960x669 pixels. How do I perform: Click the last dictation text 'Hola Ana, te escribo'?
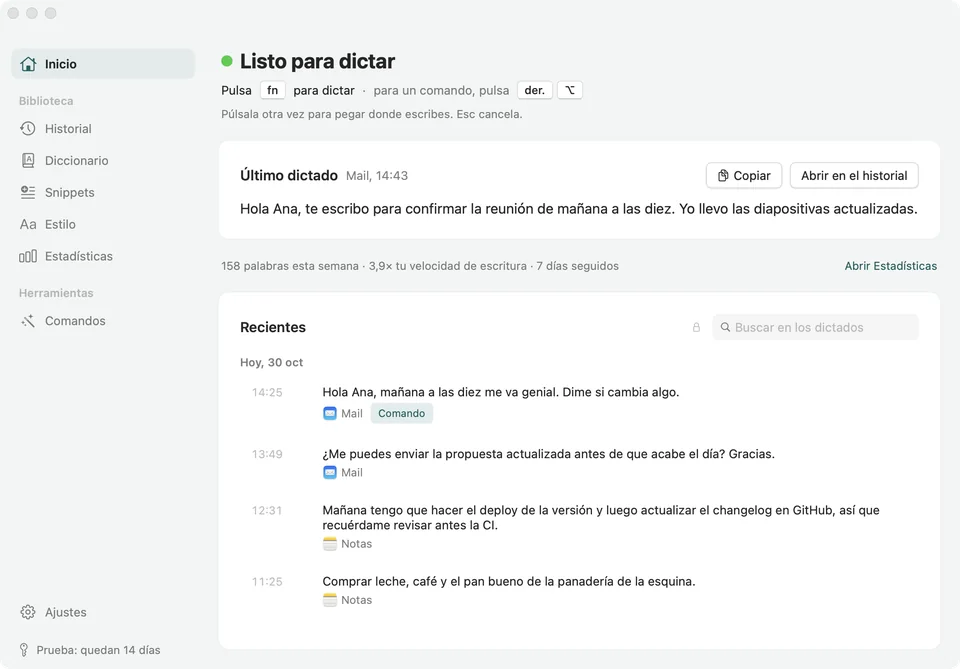[579, 209]
